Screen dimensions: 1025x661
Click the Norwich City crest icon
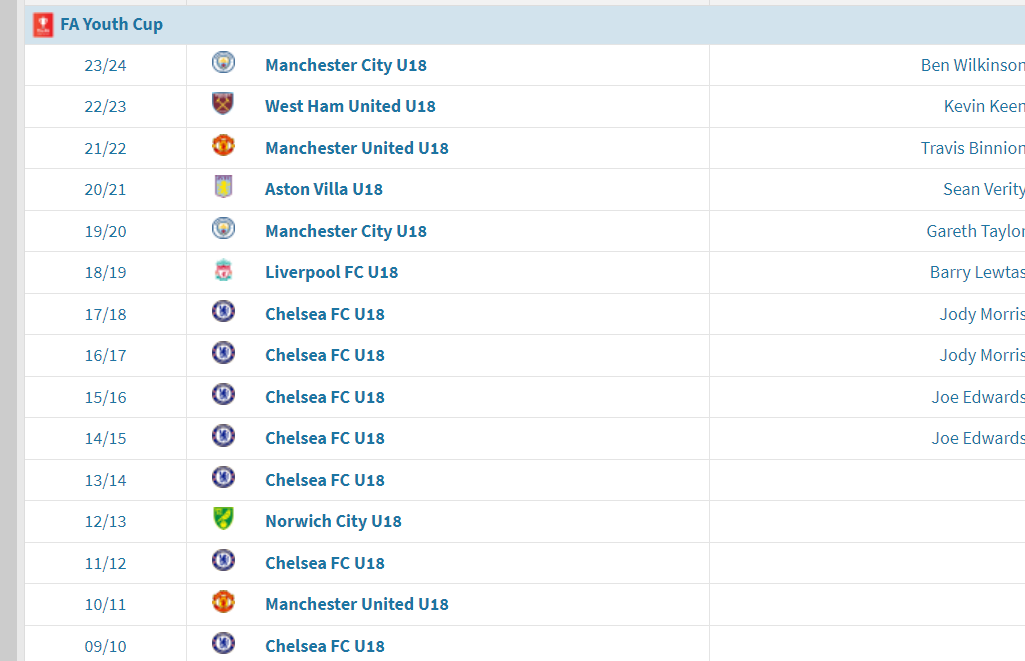tap(223, 519)
